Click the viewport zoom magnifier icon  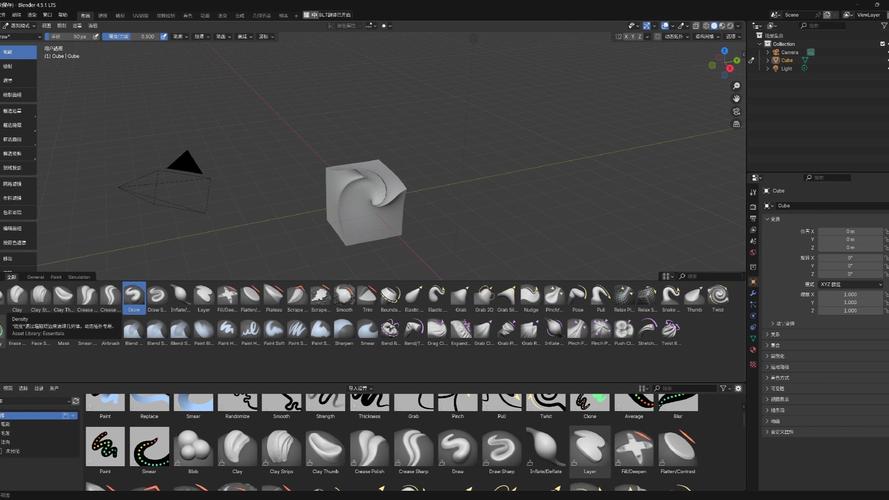click(x=736, y=86)
